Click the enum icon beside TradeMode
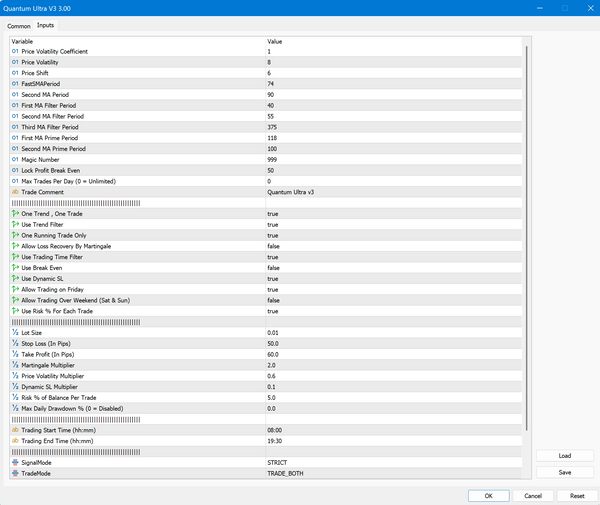This screenshot has width=600, height=505. (15, 473)
